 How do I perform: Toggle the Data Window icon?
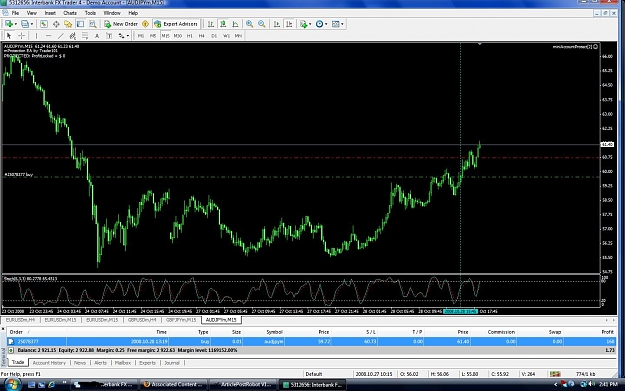[x=56, y=24]
